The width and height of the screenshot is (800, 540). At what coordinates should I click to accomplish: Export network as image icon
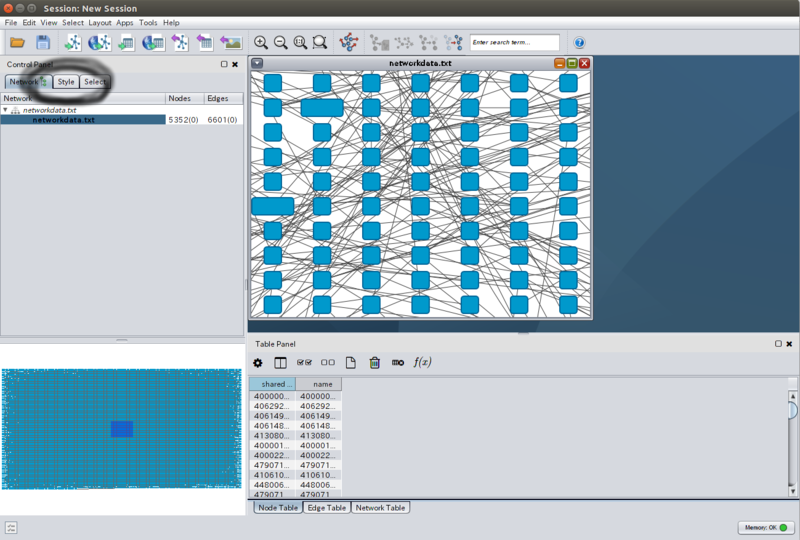click(x=231, y=42)
